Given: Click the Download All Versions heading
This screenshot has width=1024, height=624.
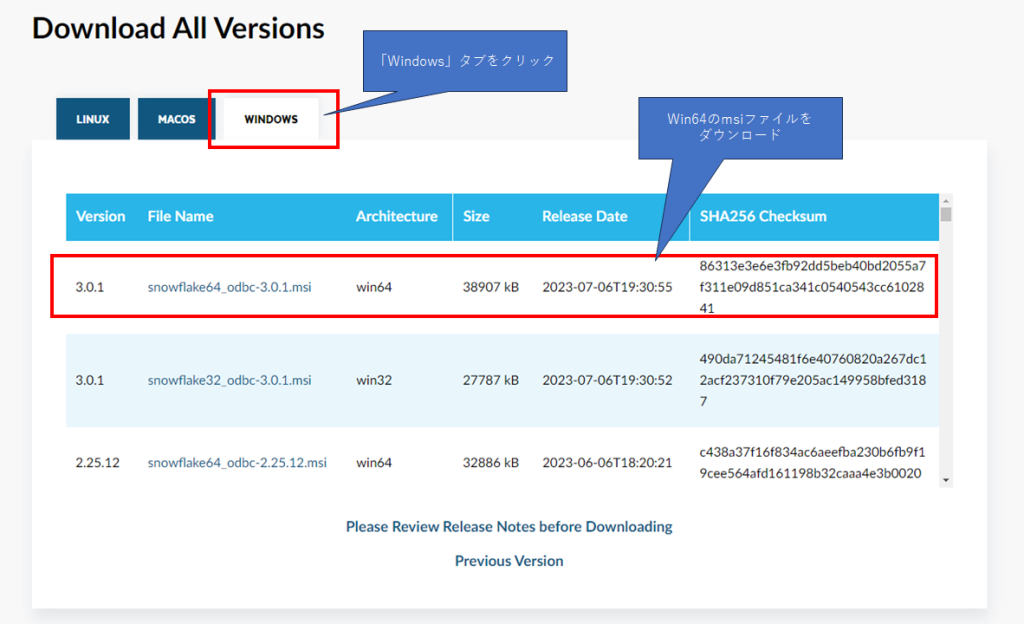Looking at the screenshot, I should tap(178, 28).
